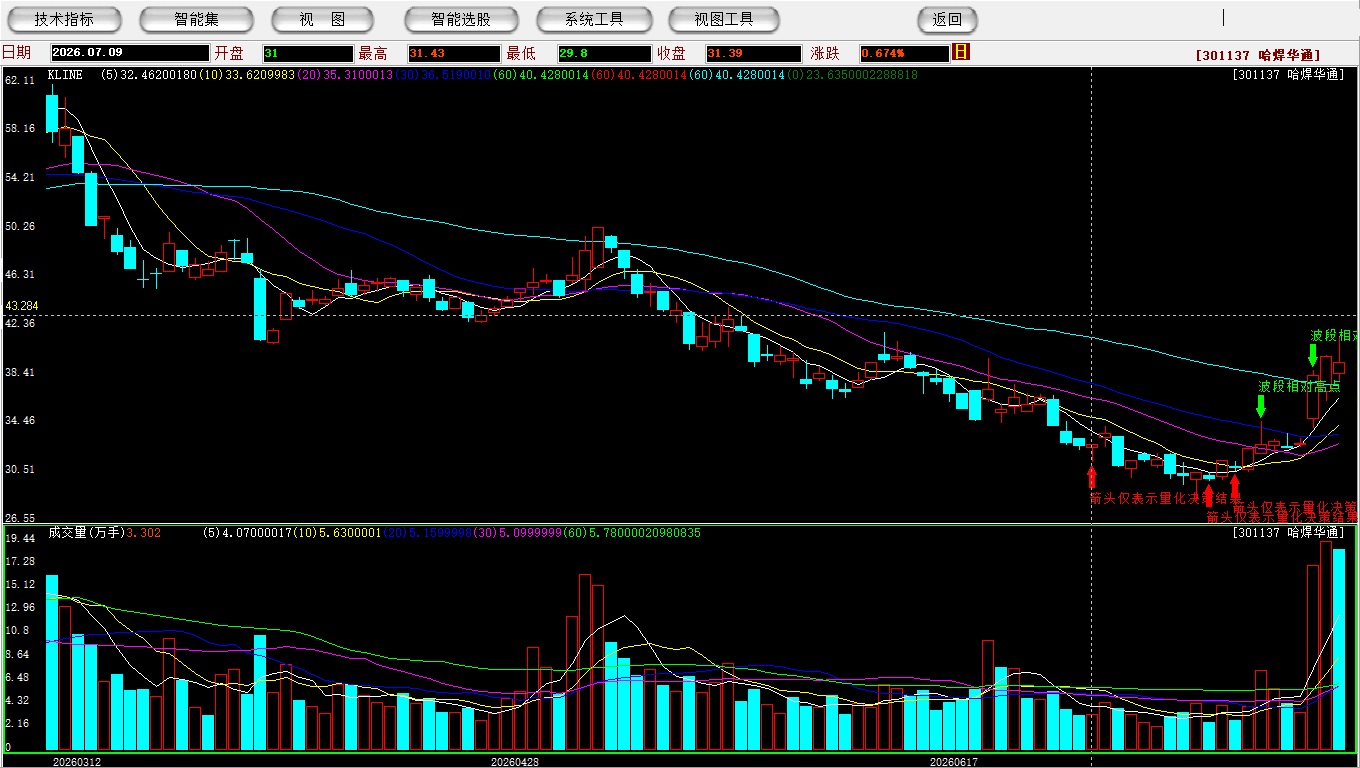Click the 涨跌 value field showing 0.674%

click(x=903, y=53)
